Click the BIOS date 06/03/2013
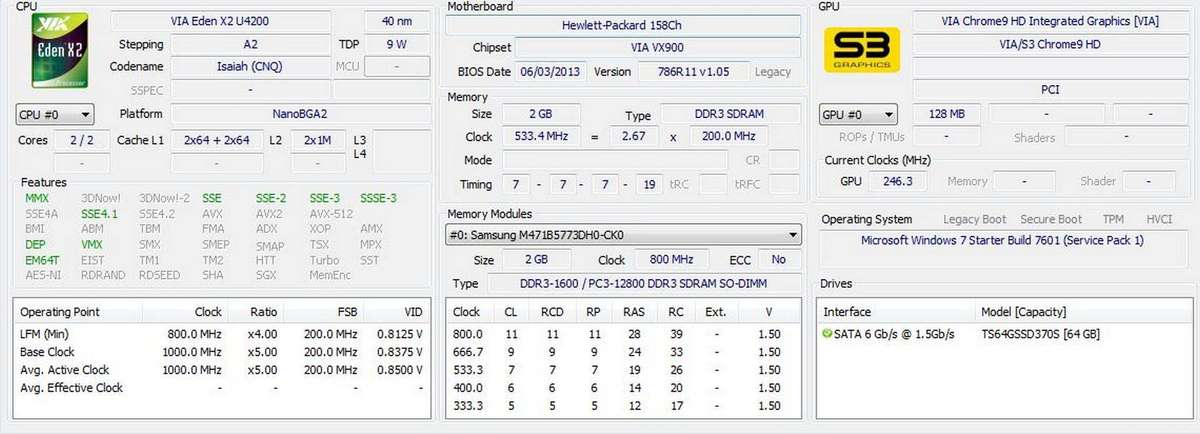1200x434 pixels. [550, 72]
